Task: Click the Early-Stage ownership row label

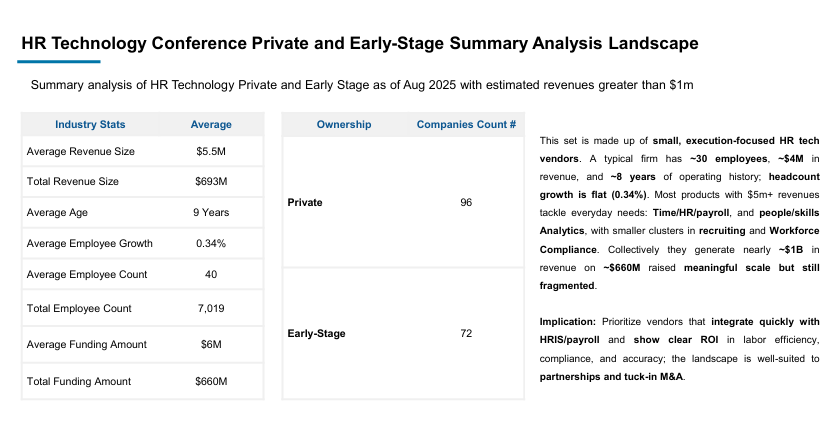Action: click(x=316, y=333)
